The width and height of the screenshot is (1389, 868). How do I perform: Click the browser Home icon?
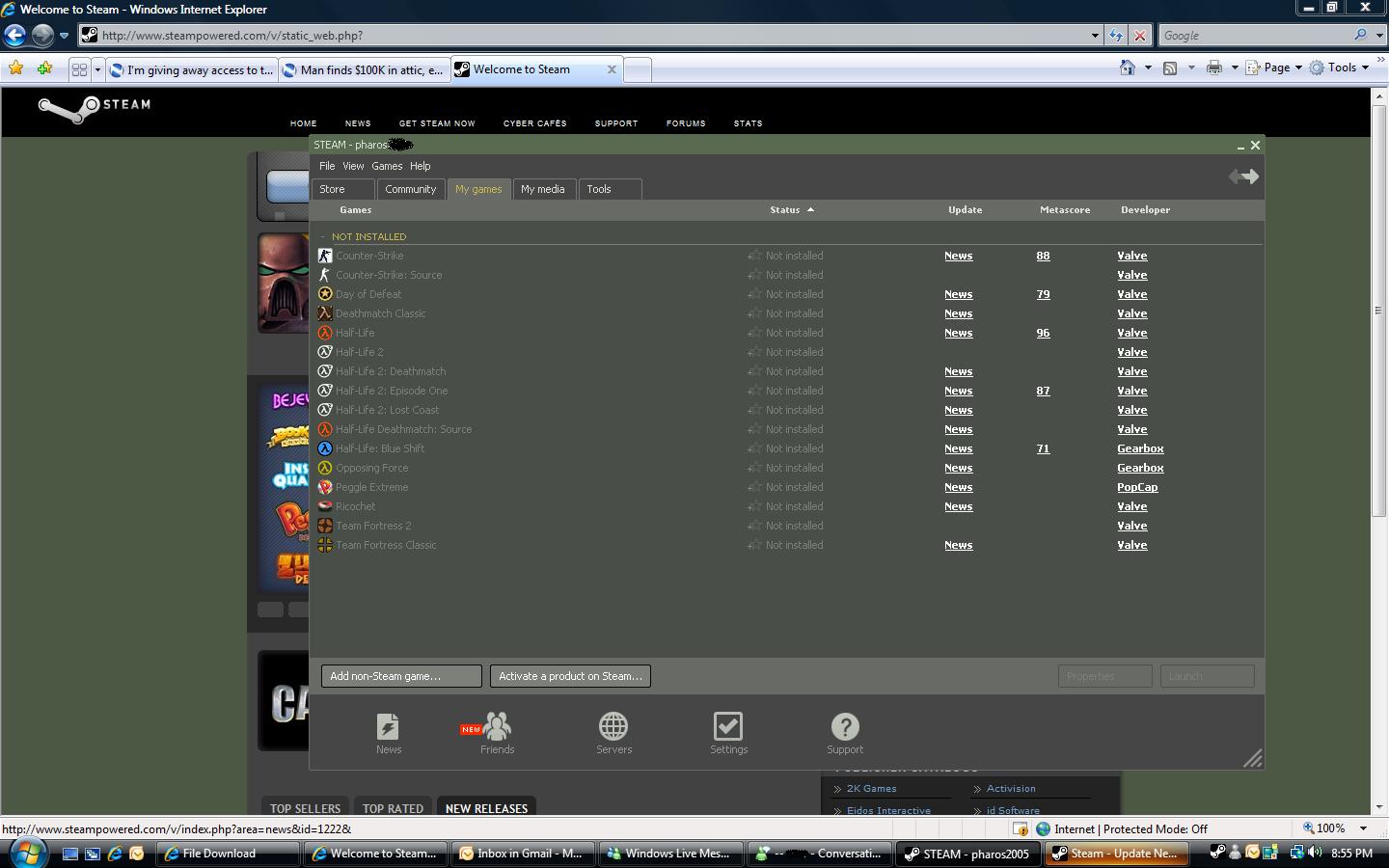[1127, 68]
